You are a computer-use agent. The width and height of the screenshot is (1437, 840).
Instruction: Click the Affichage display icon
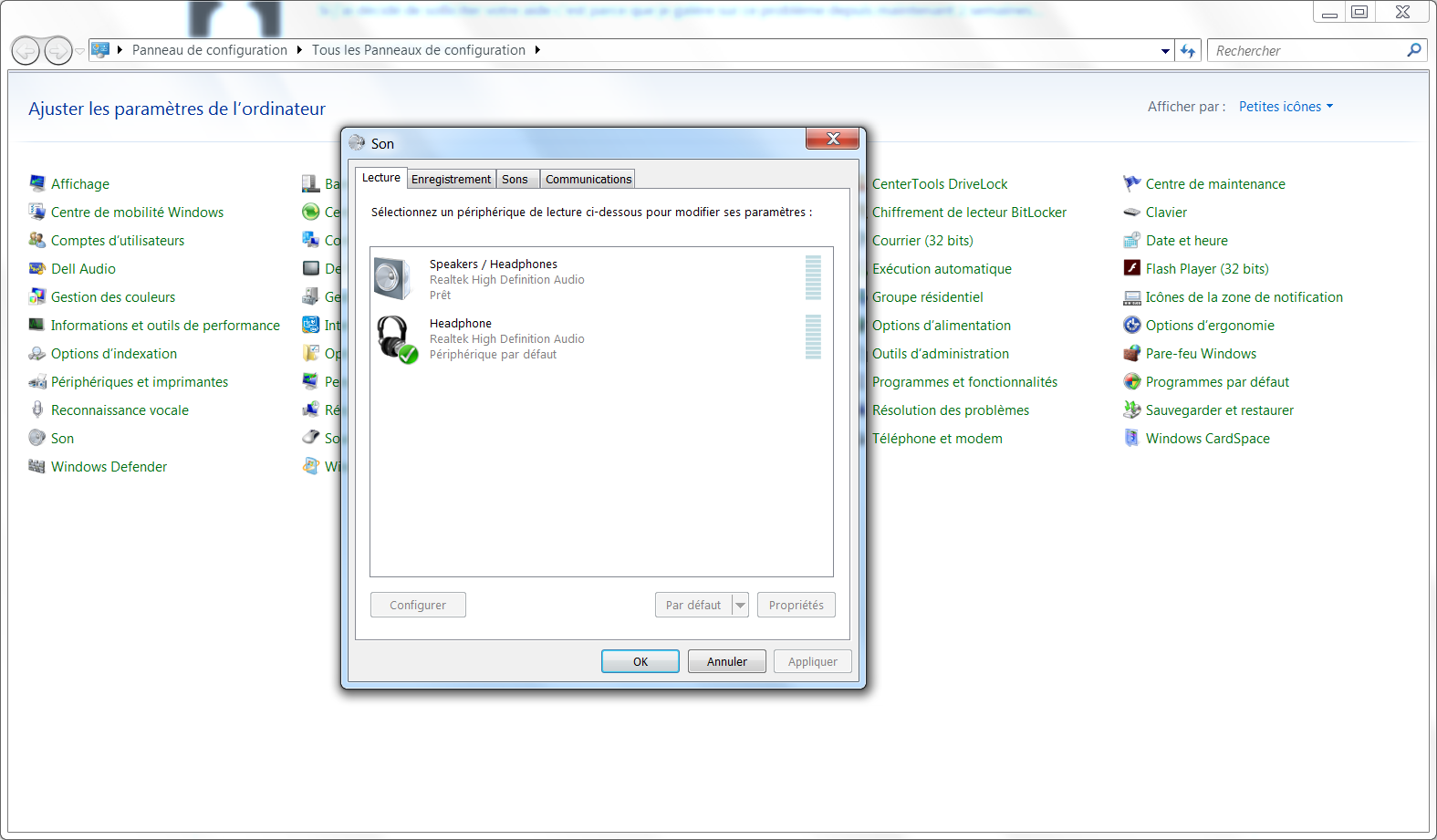[x=36, y=183]
